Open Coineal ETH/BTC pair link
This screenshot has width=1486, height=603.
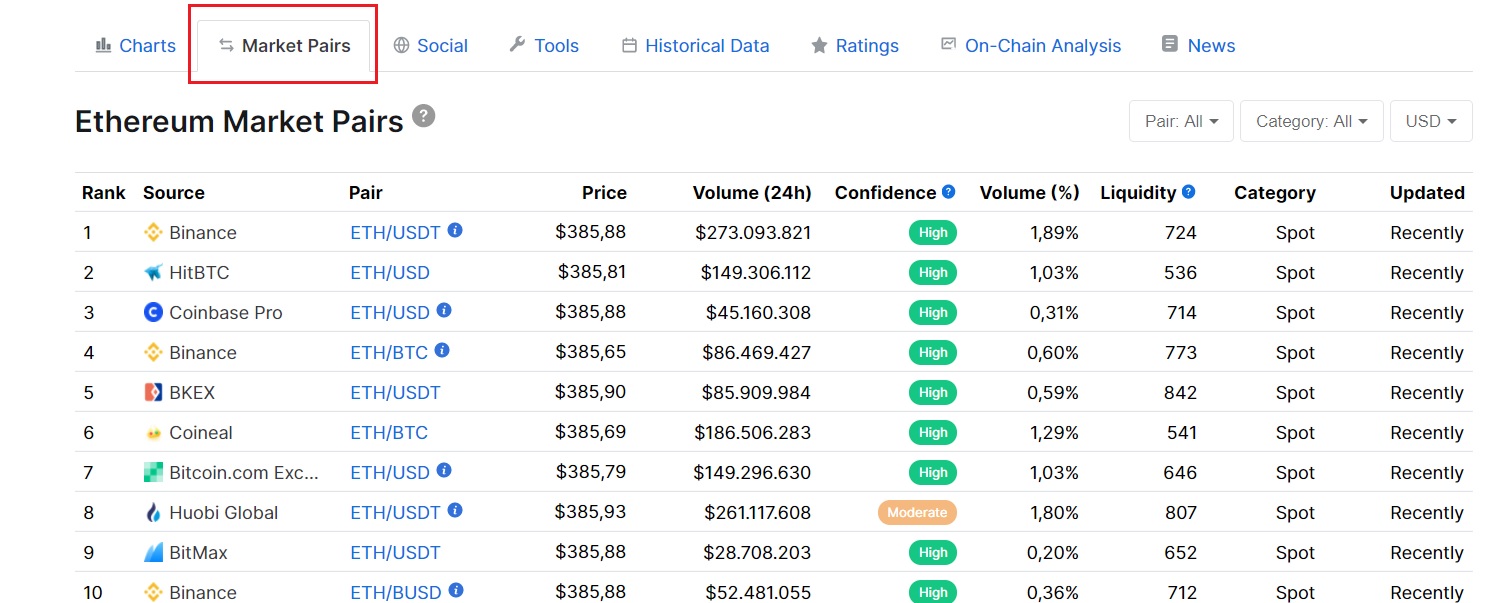point(389,433)
